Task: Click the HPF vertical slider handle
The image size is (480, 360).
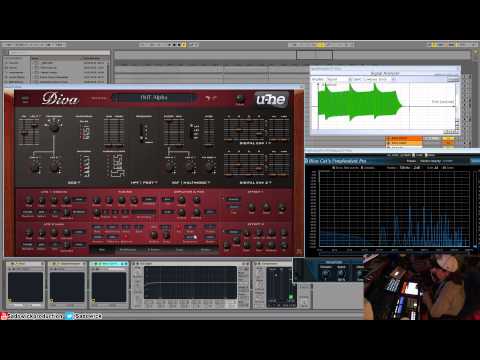Action: tap(143, 137)
